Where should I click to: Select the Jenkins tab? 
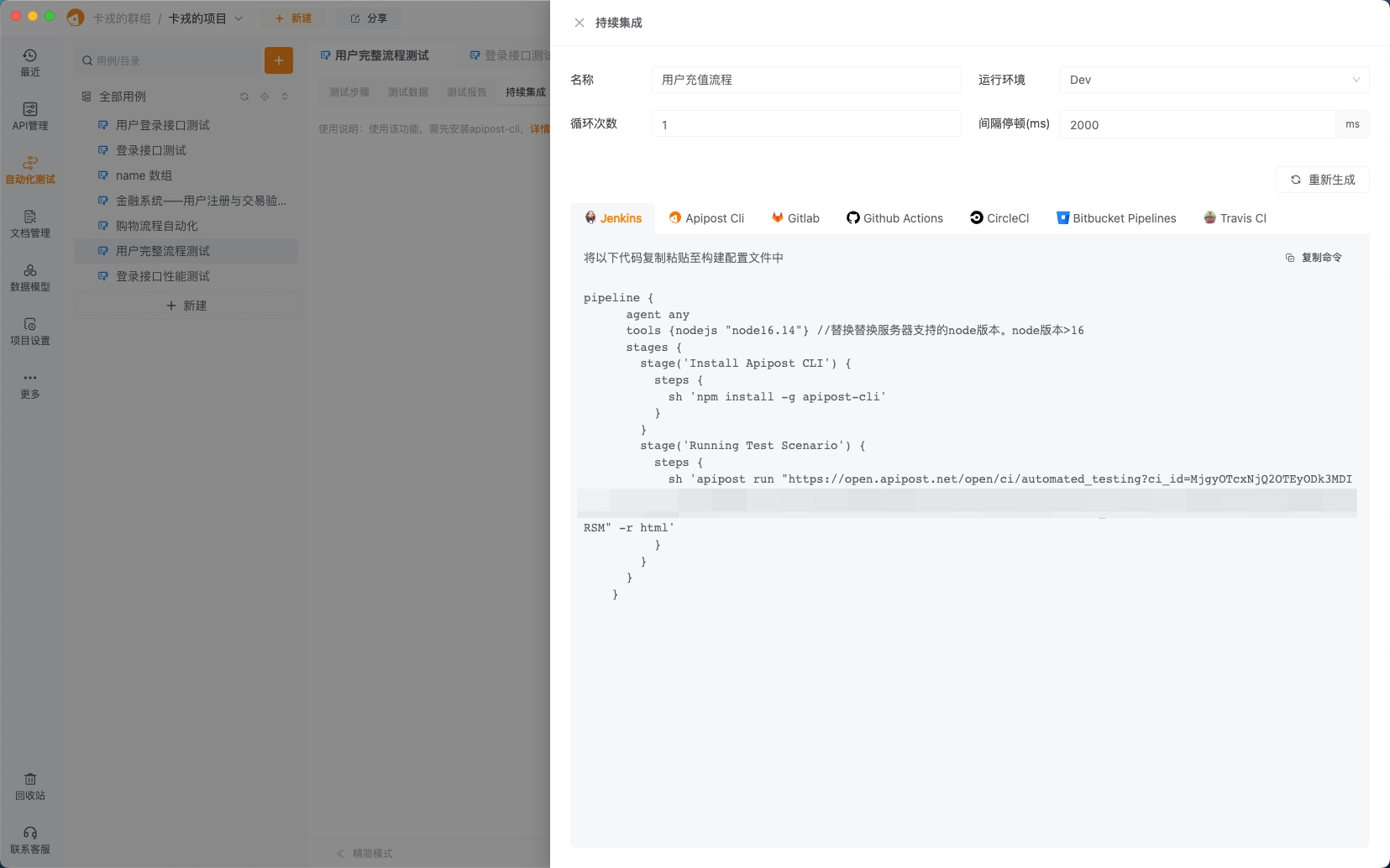pyautogui.click(x=613, y=218)
